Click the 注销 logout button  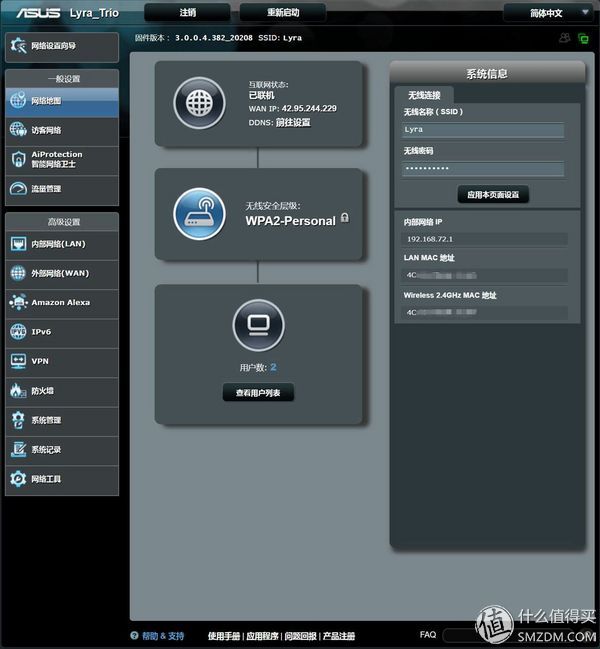pos(187,12)
